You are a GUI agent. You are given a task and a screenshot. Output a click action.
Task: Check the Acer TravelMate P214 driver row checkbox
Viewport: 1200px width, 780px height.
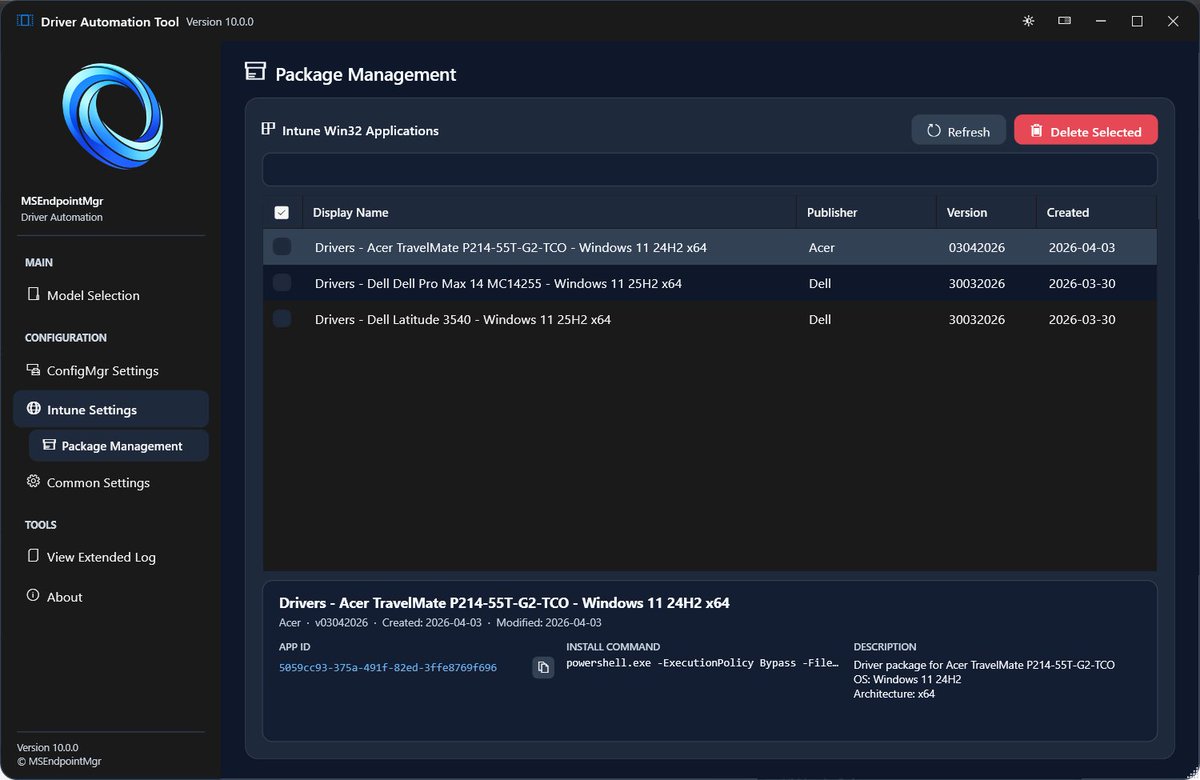282,246
